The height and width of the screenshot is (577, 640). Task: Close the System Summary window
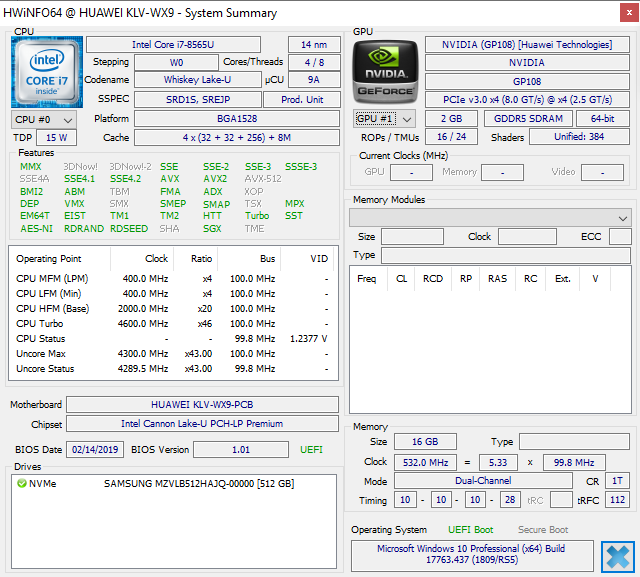coord(629,13)
